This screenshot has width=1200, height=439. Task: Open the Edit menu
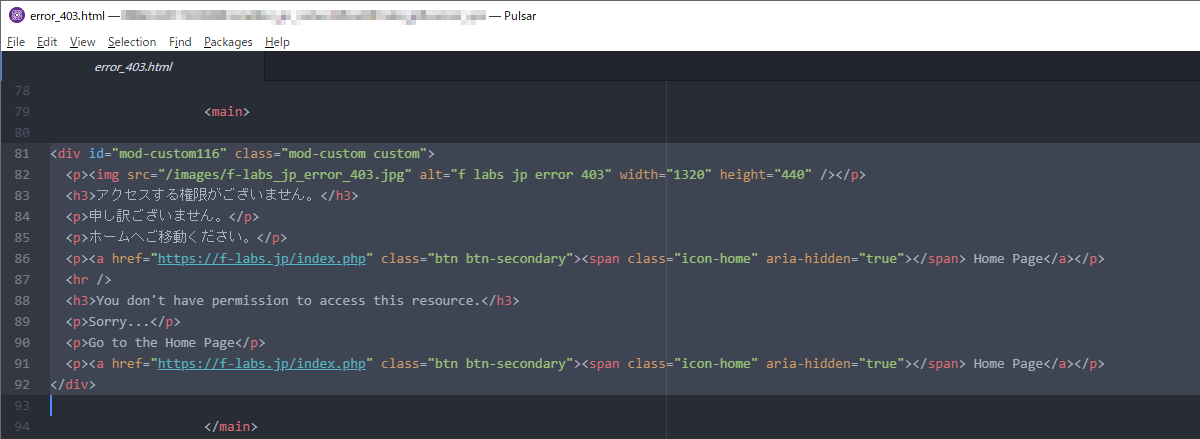(x=46, y=42)
